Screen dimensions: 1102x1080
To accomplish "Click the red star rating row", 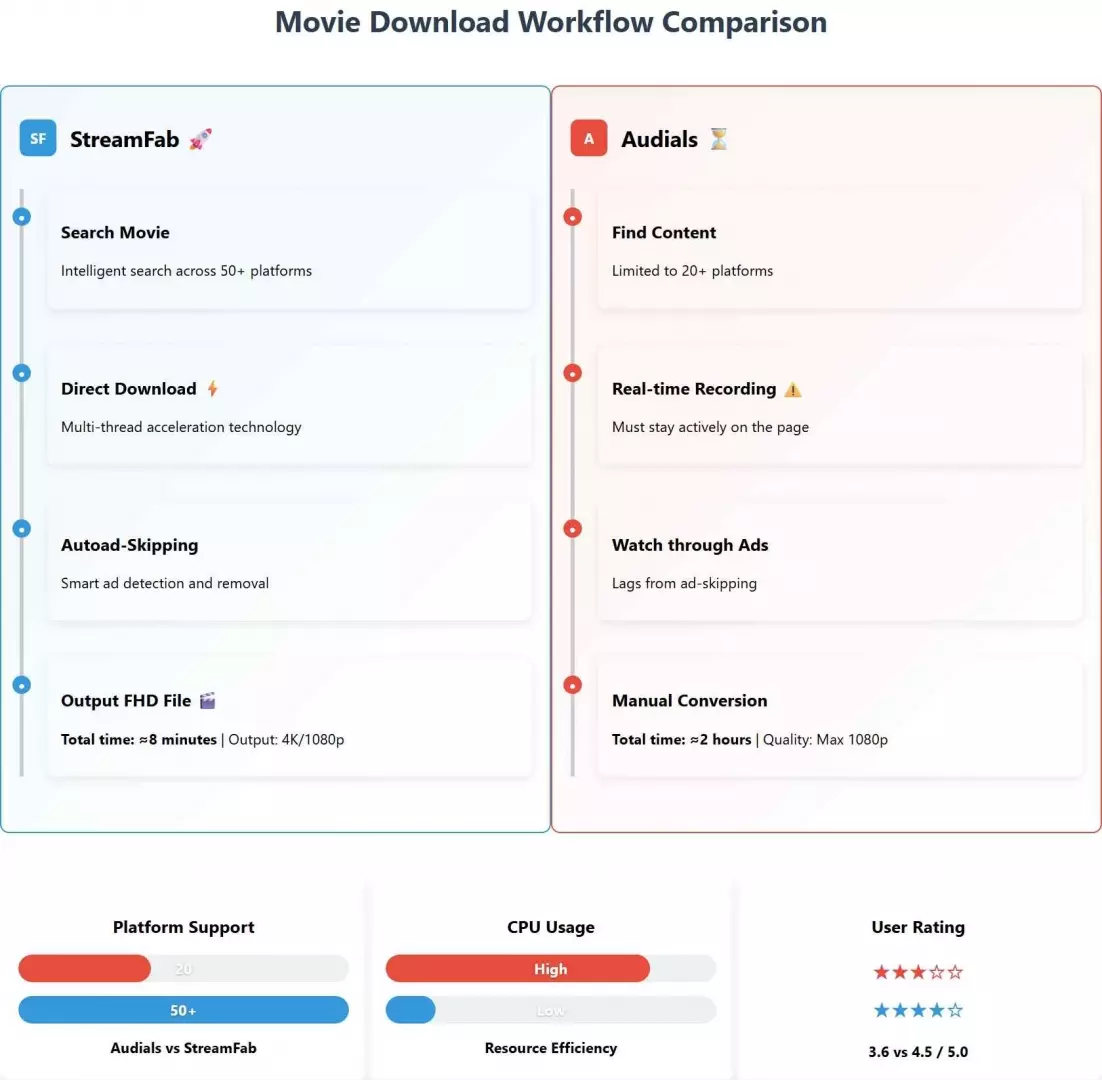I will (918, 972).
